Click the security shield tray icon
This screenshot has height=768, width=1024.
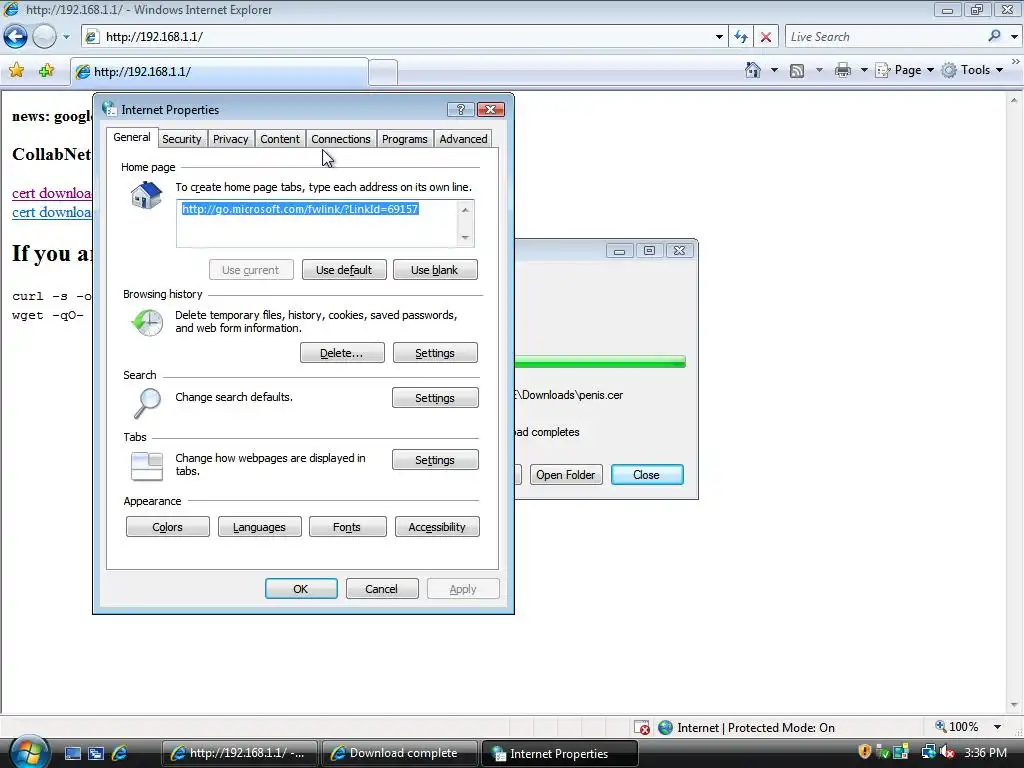[x=865, y=752]
